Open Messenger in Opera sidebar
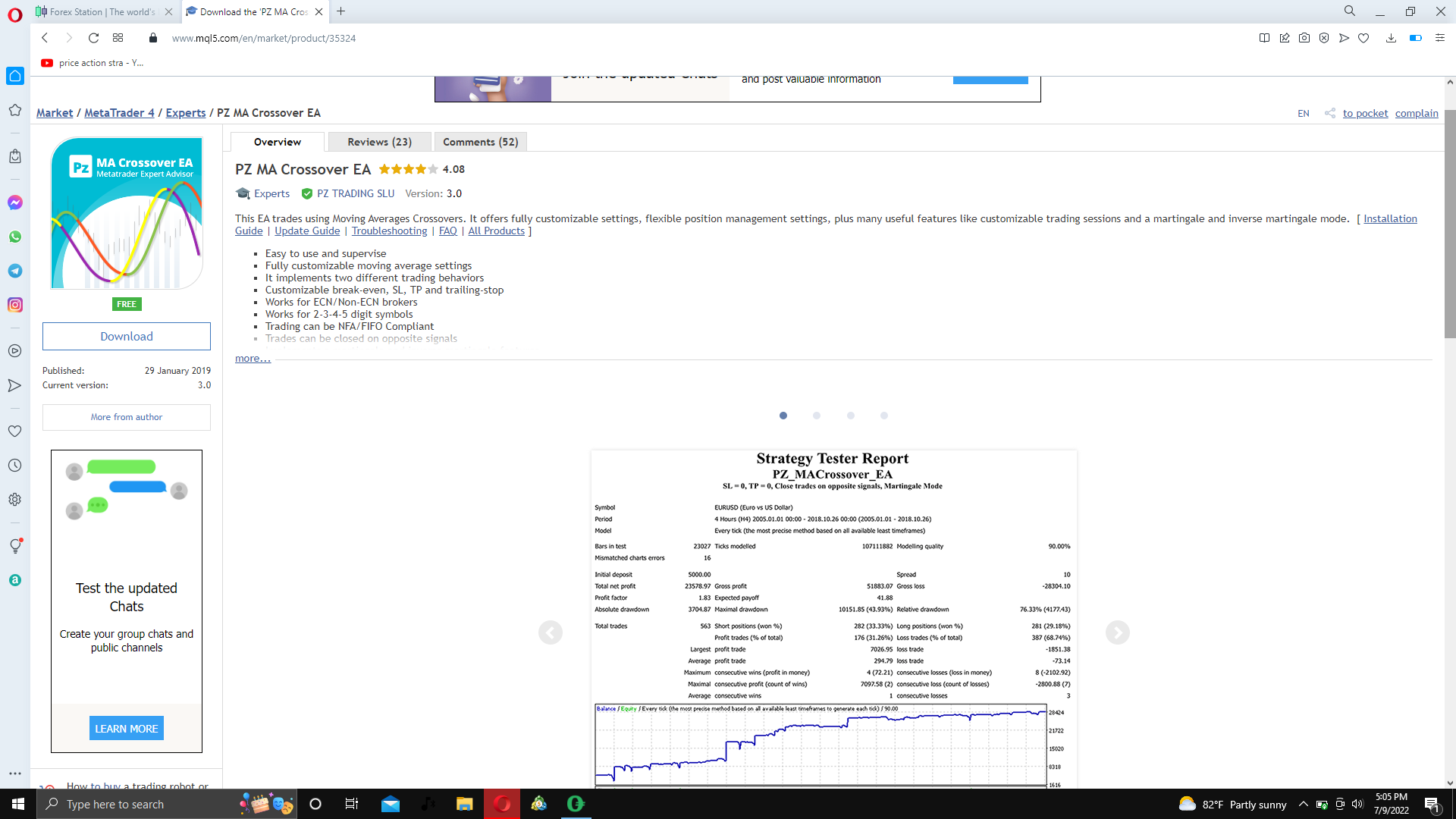 (15, 202)
